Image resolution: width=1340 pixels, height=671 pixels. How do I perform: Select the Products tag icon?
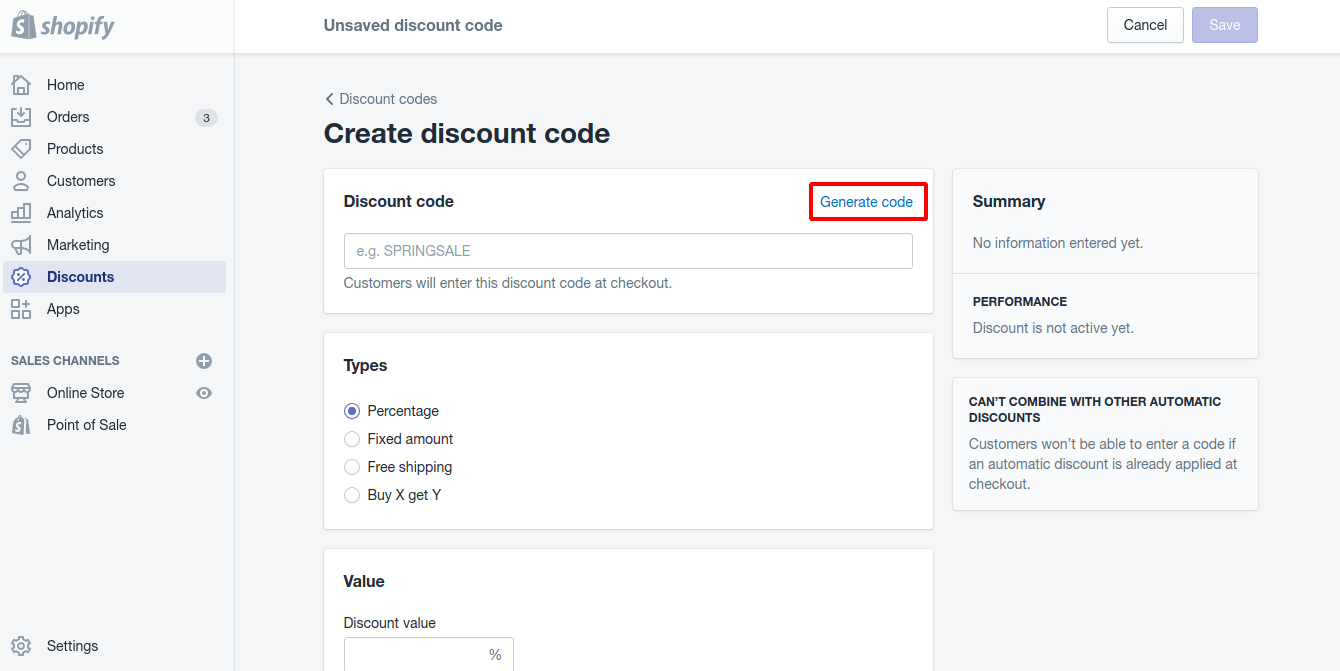[x=21, y=148]
